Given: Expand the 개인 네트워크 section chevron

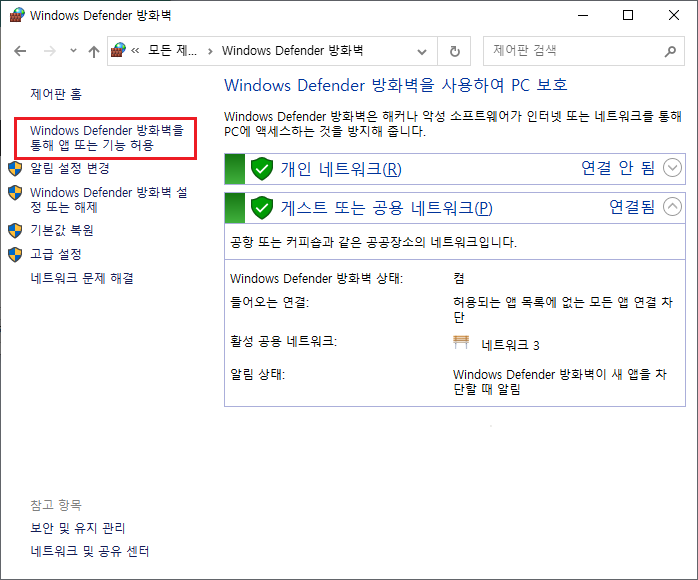Looking at the screenshot, I should 672,168.
